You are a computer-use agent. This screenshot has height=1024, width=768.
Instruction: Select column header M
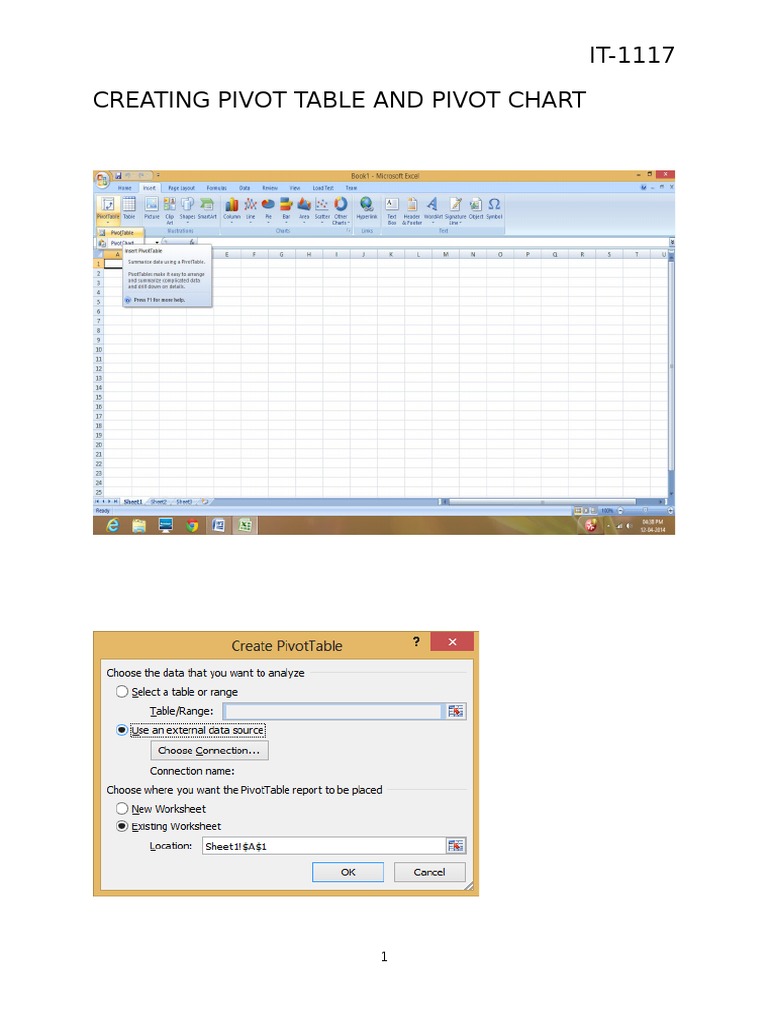[x=445, y=254]
